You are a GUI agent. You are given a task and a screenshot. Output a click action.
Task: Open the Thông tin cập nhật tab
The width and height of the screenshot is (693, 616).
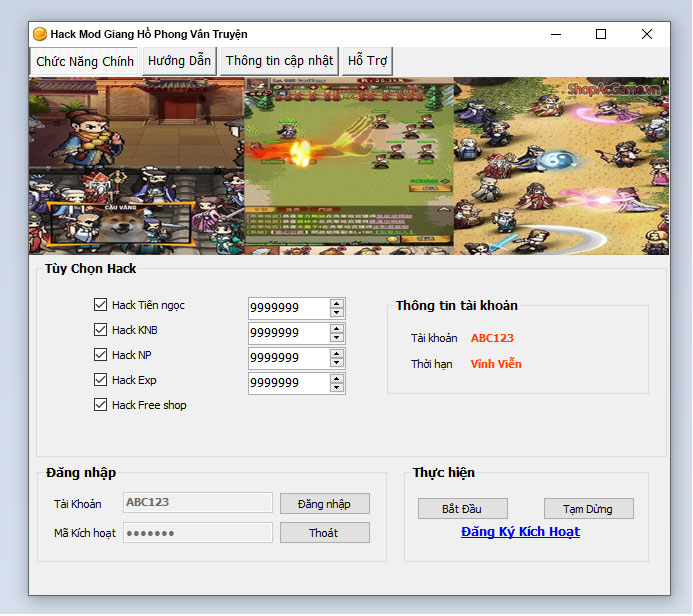279,61
